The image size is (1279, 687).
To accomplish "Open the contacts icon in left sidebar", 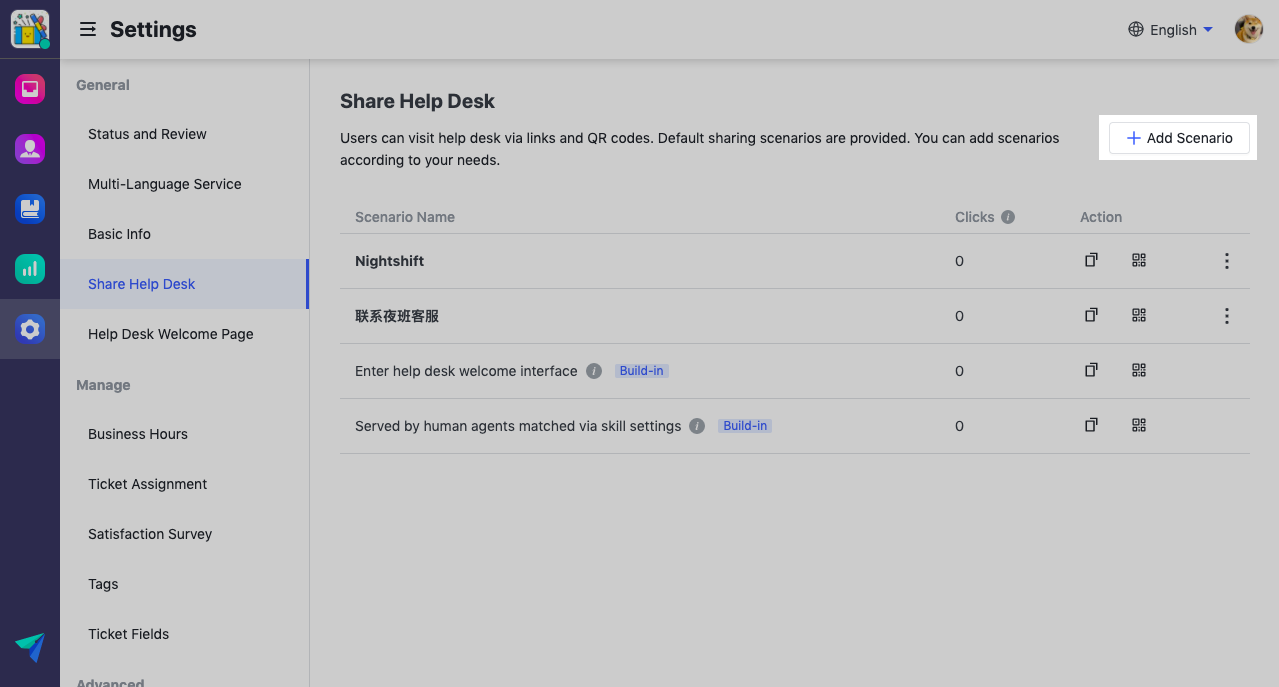I will [30, 149].
